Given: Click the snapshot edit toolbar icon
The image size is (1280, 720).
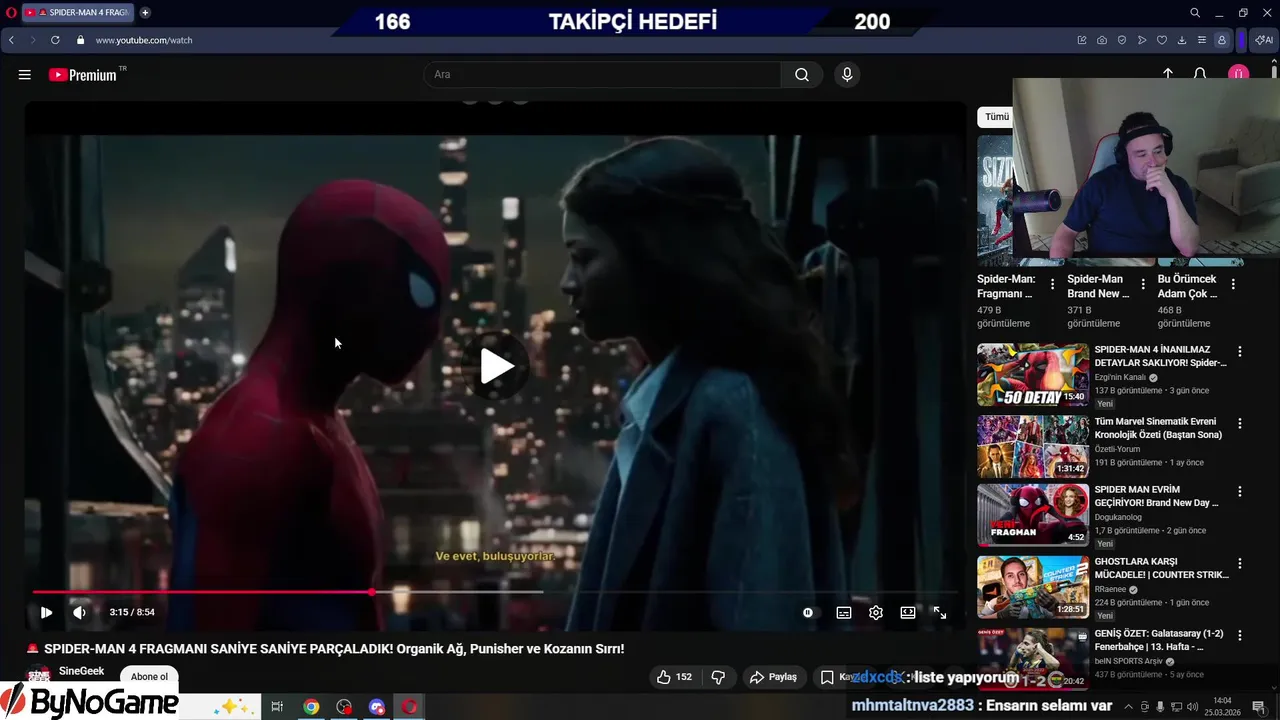Looking at the screenshot, I should tap(1082, 40).
